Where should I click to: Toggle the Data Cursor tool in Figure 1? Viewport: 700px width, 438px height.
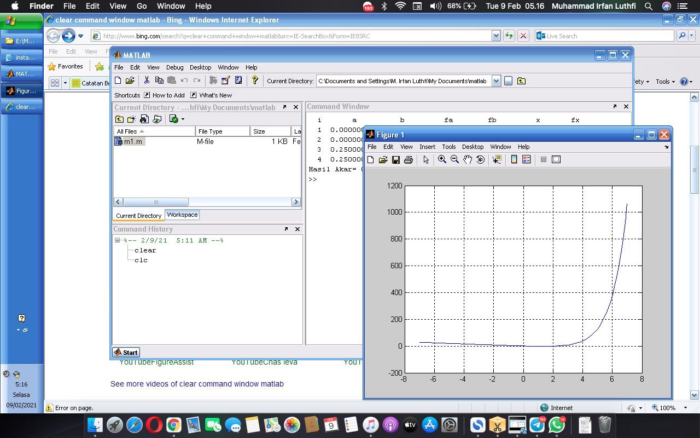[496, 160]
